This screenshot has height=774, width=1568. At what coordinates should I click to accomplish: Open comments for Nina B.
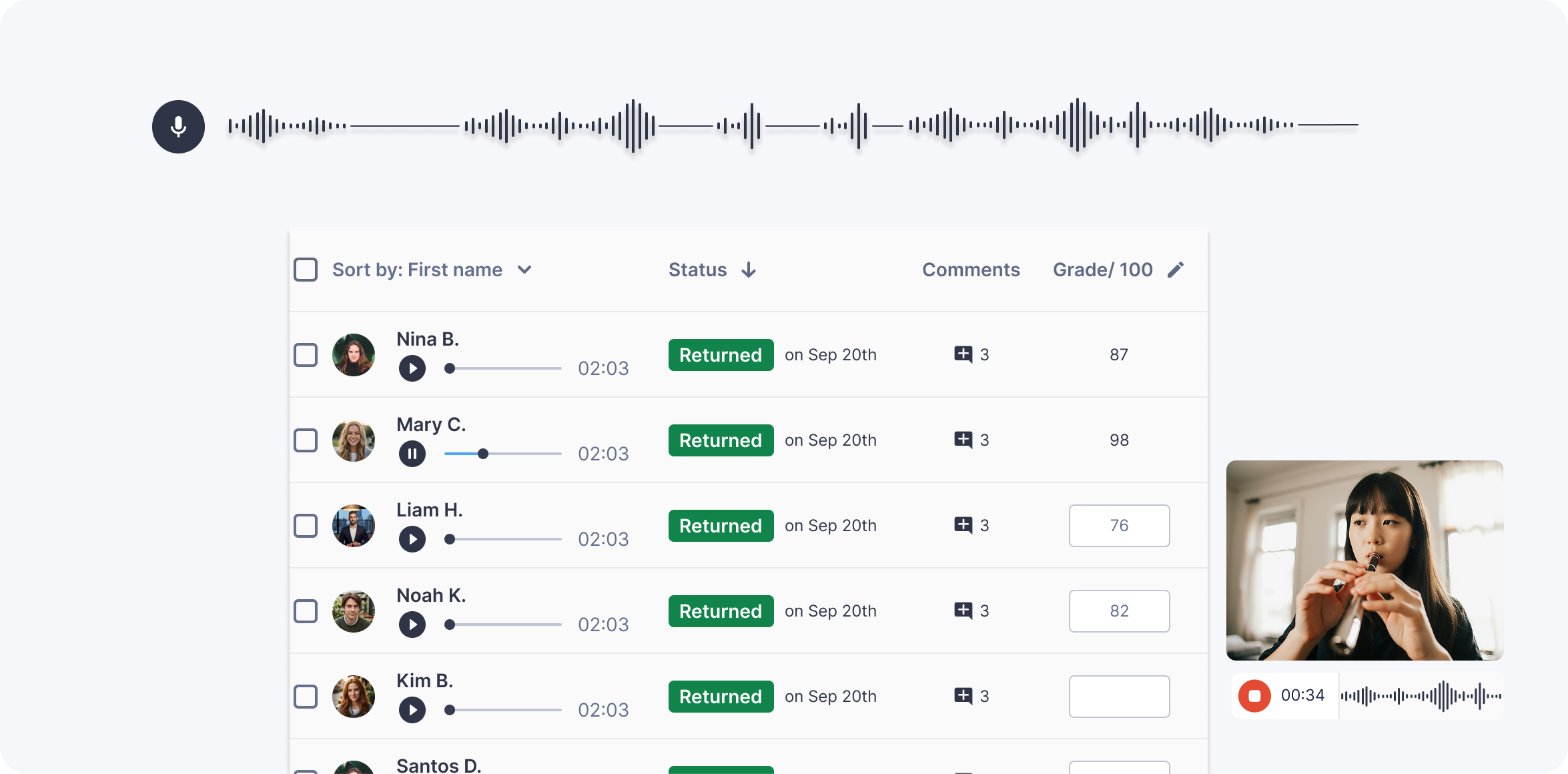963,354
